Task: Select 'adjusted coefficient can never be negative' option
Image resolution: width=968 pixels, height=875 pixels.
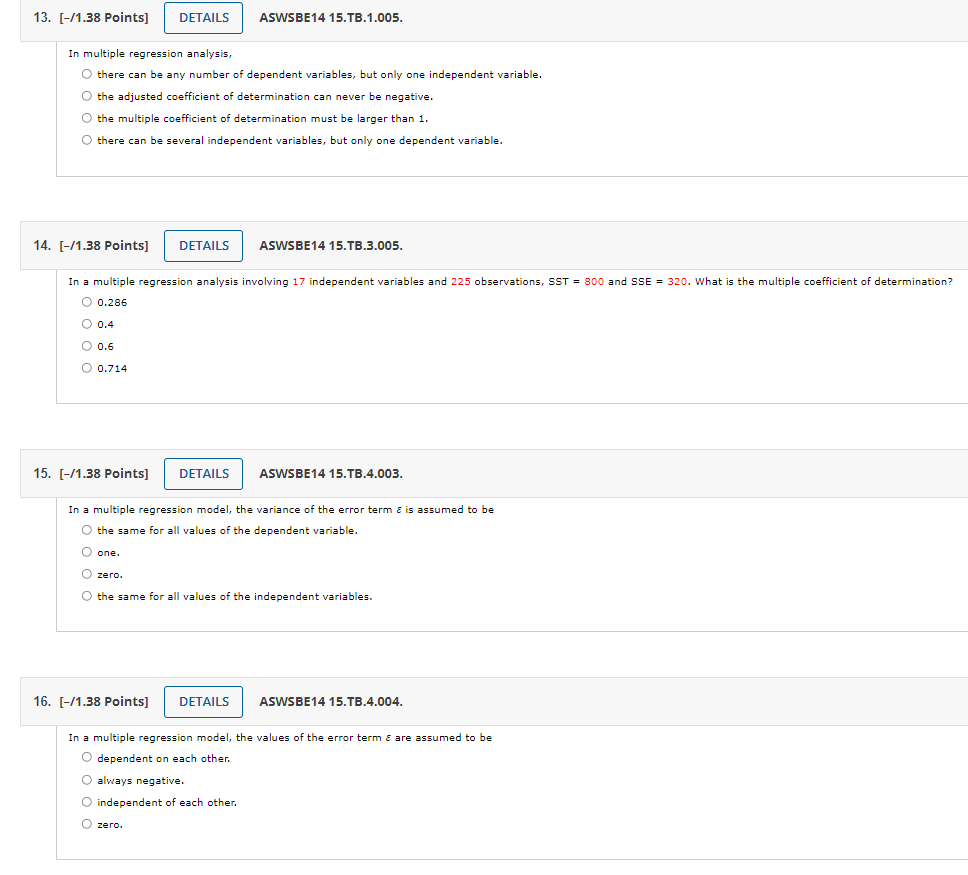Action: [x=86, y=96]
